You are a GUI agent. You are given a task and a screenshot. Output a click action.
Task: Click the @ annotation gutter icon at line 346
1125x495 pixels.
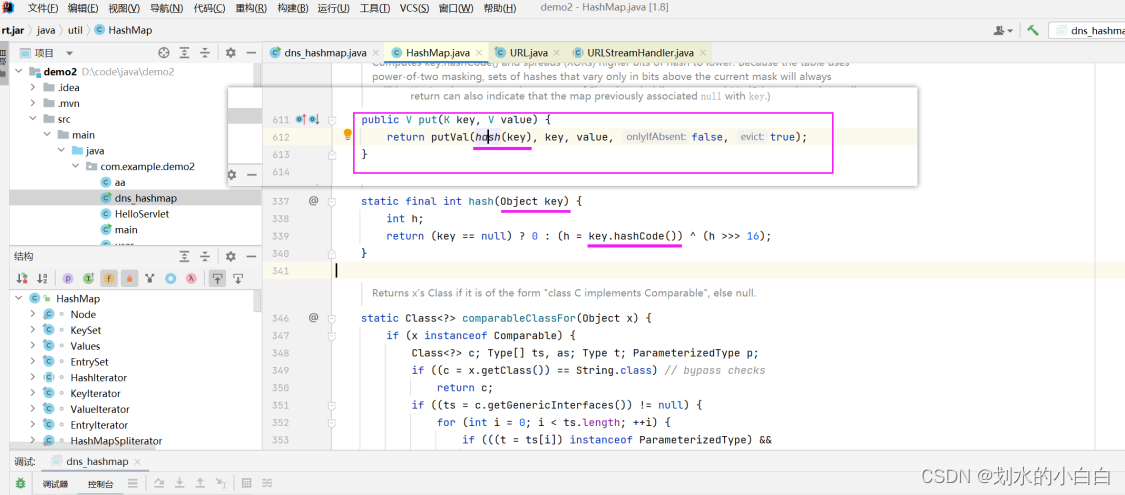(x=314, y=317)
